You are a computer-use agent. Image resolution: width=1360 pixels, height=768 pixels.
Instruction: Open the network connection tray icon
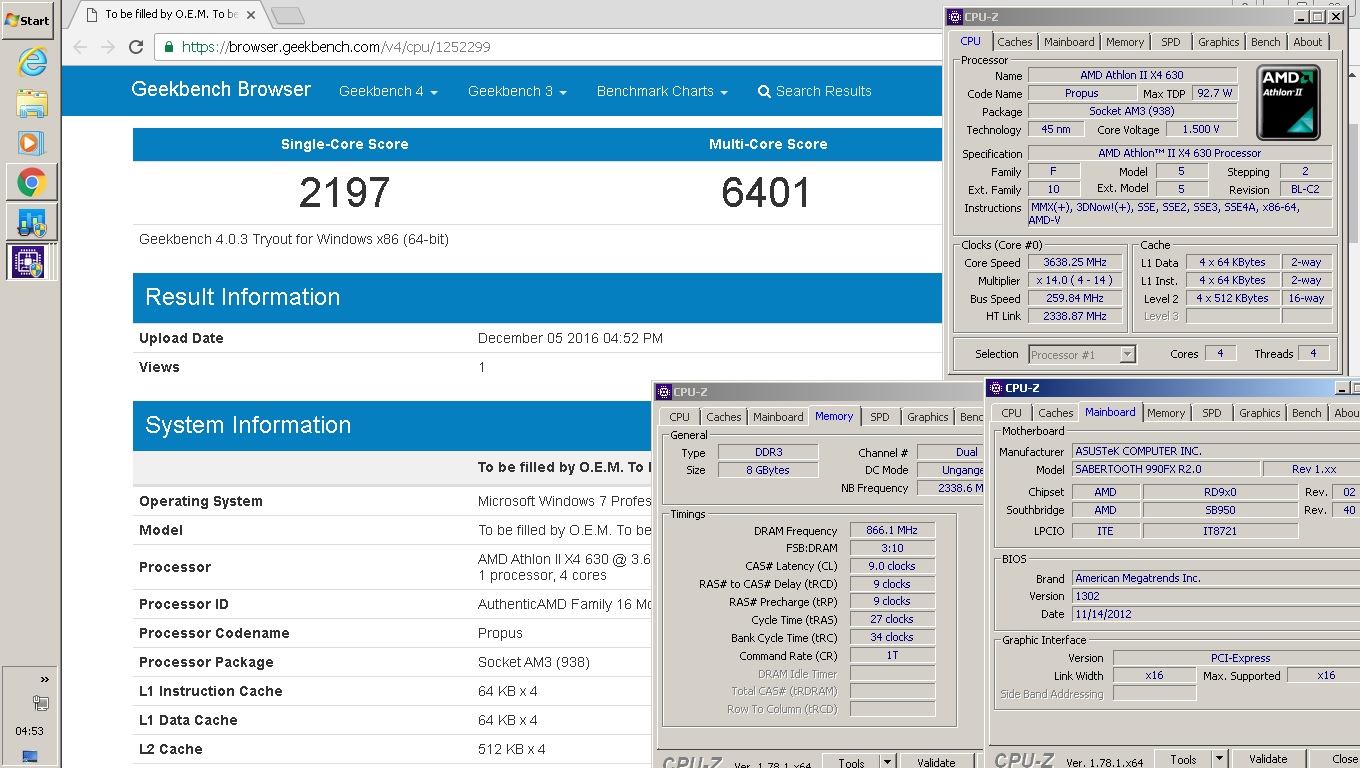point(41,703)
